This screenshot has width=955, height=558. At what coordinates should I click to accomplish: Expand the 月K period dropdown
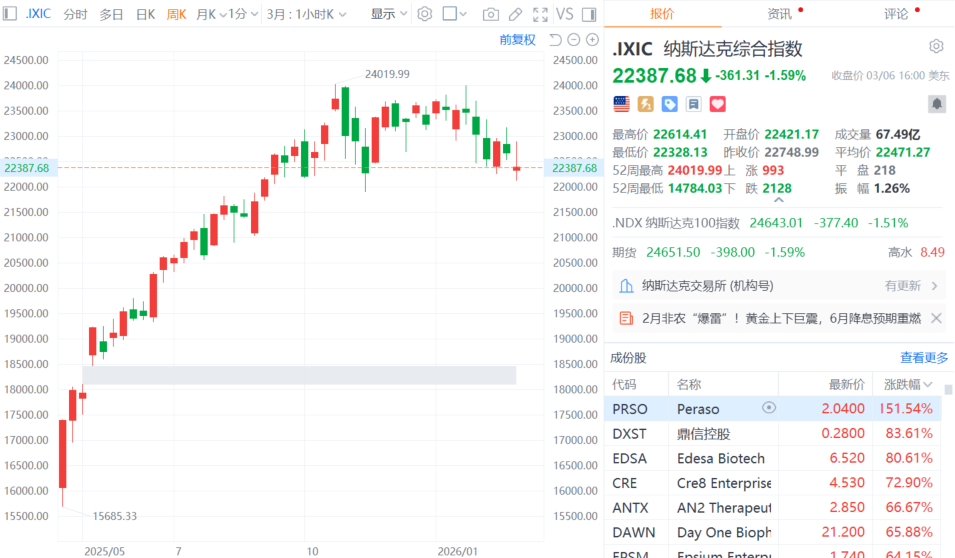click(208, 14)
